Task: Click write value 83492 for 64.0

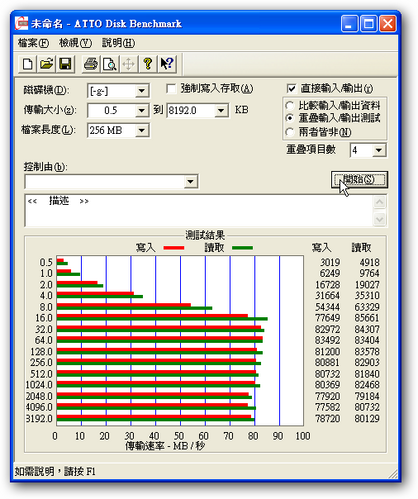Action: (327, 340)
